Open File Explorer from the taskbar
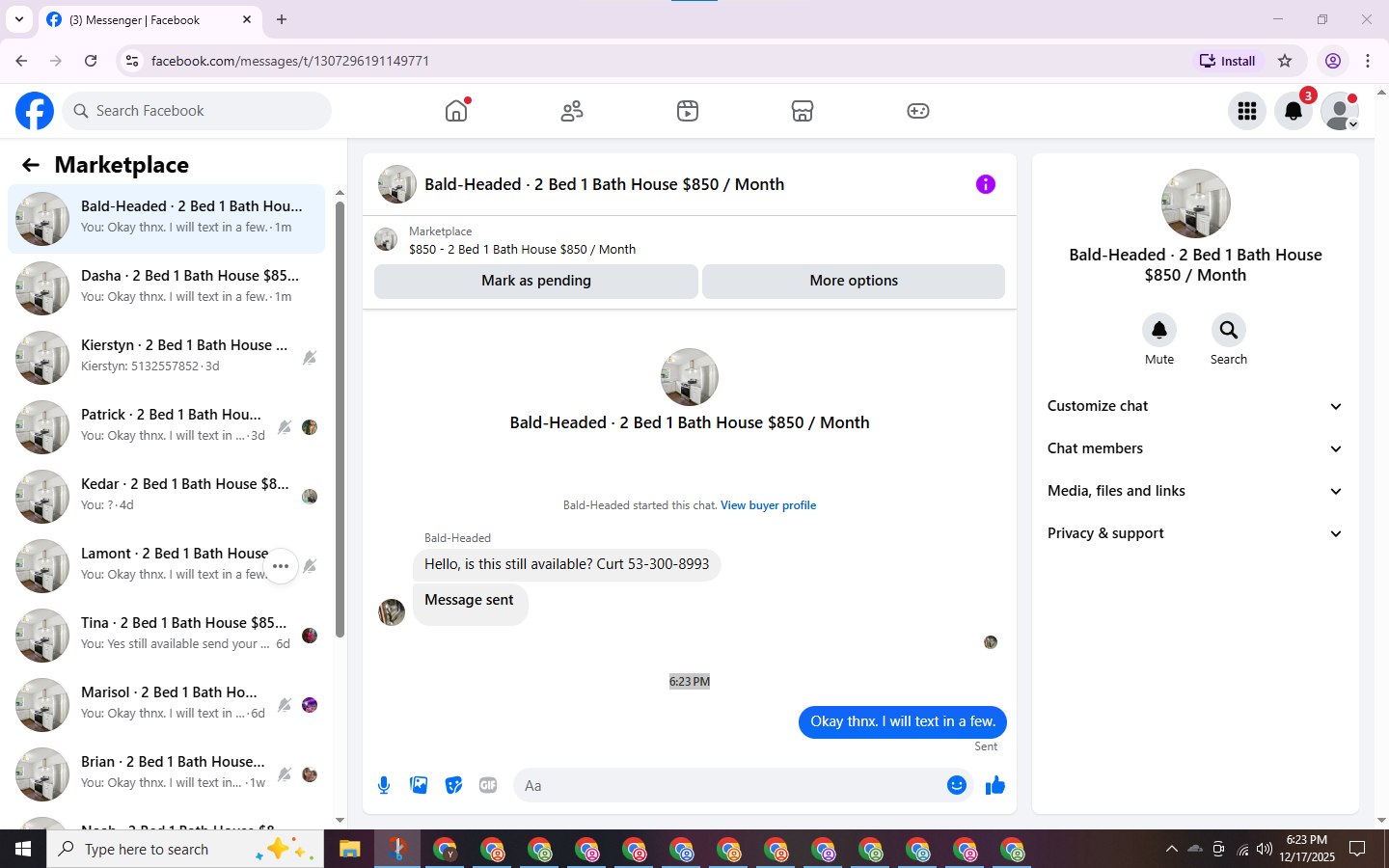 349,850
